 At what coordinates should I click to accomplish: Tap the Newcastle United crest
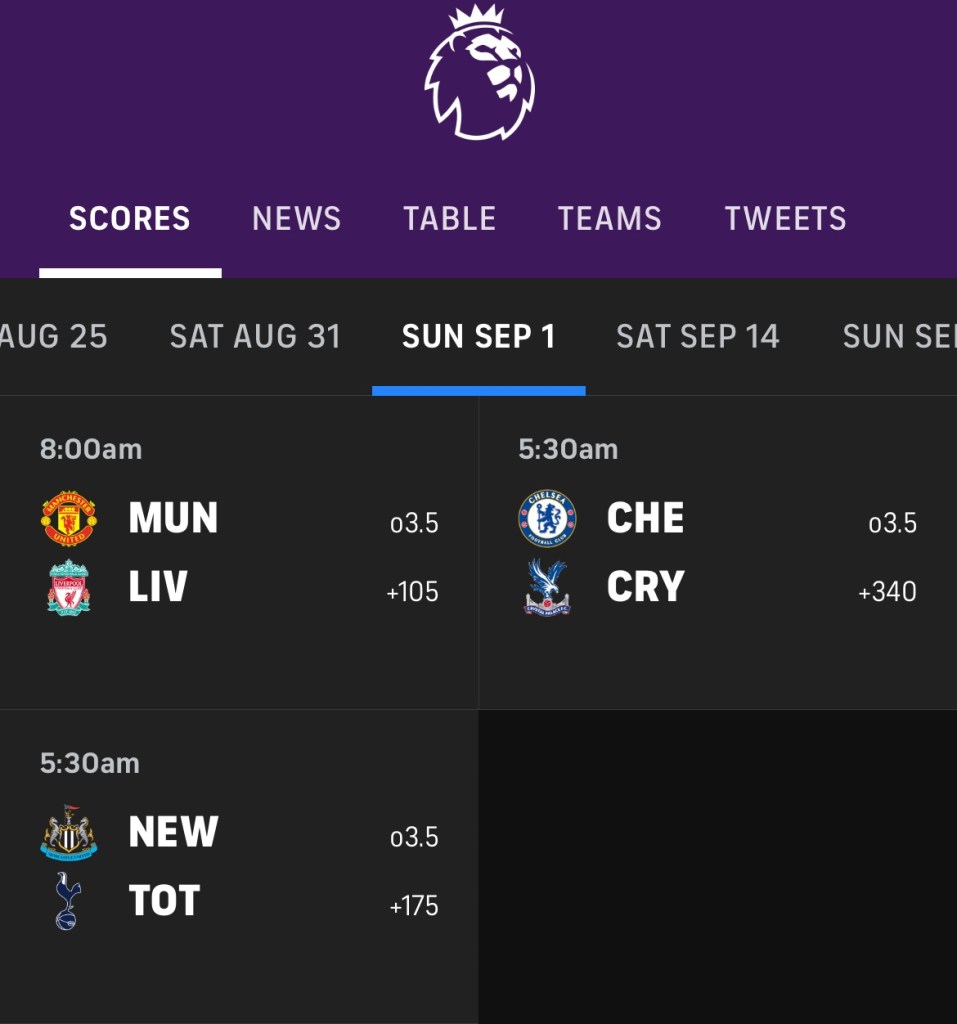click(x=68, y=832)
